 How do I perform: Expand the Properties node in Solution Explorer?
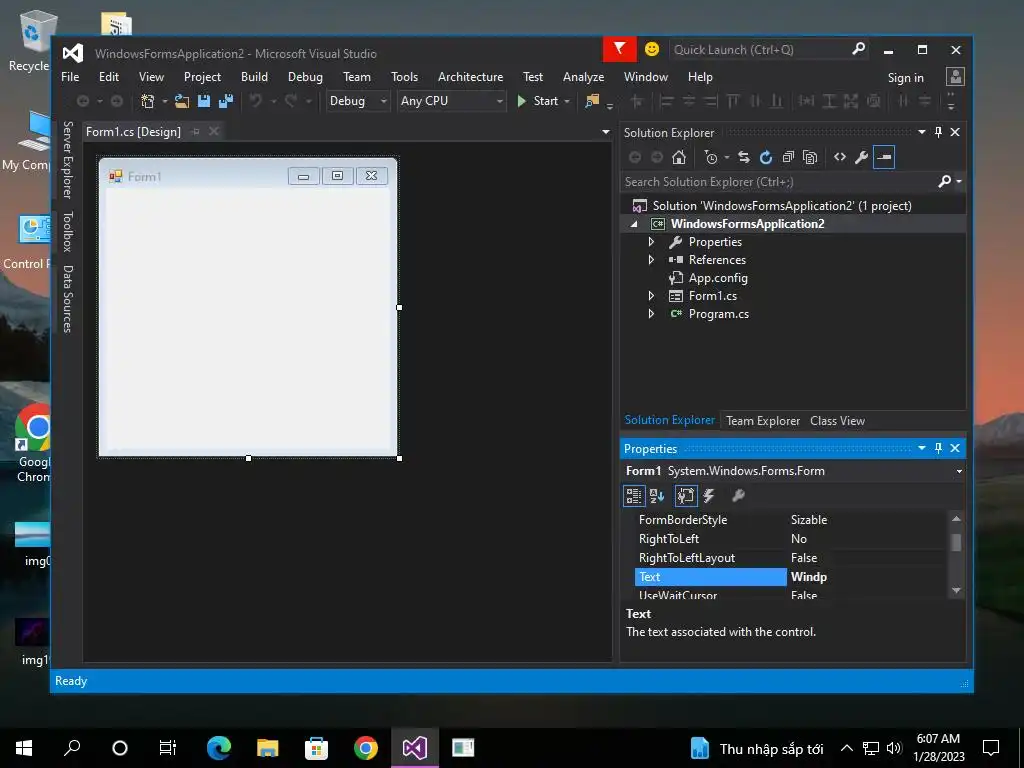click(x=651, y=242)
